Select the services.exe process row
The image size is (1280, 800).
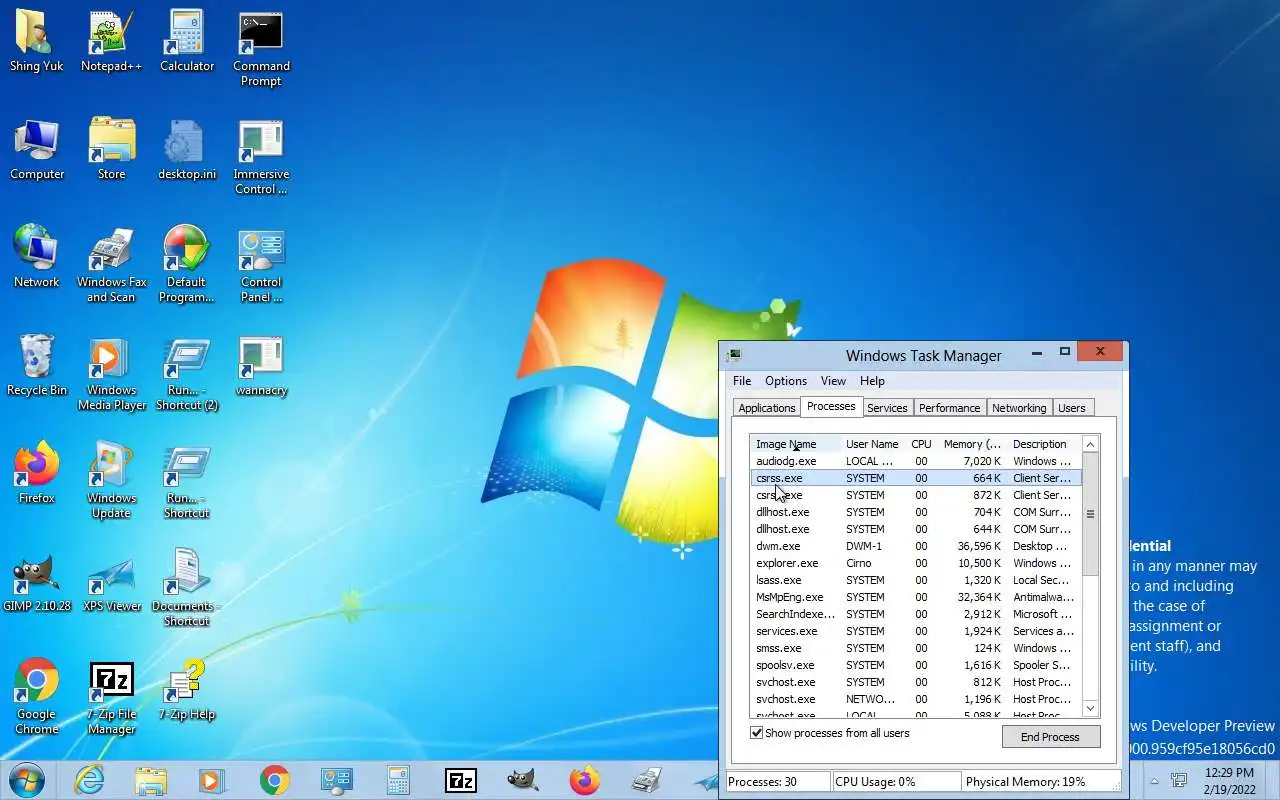[916, 631]
